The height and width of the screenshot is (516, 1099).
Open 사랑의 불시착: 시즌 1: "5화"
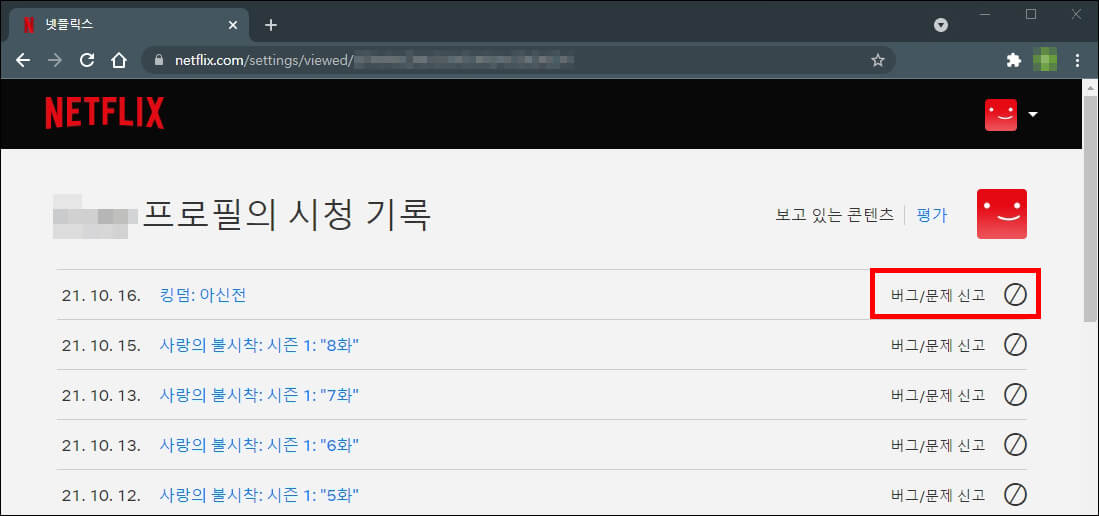click(259, 494)
